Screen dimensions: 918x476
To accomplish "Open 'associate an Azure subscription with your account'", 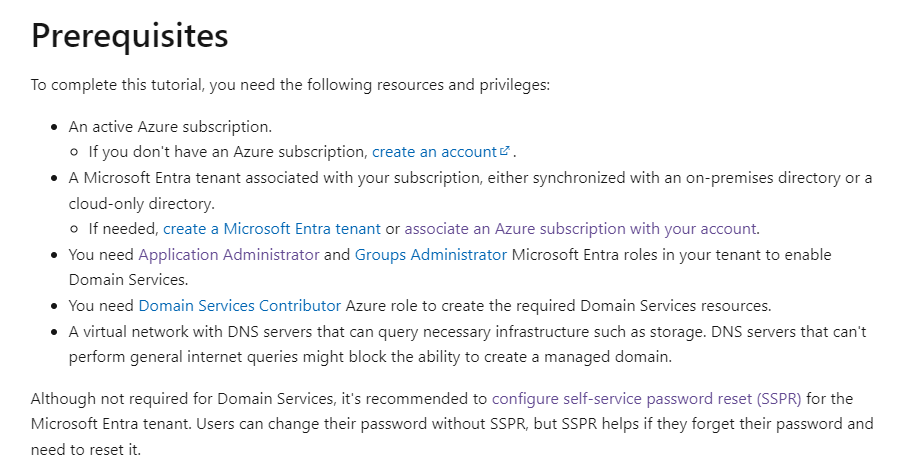I will [x=580, y=228].
